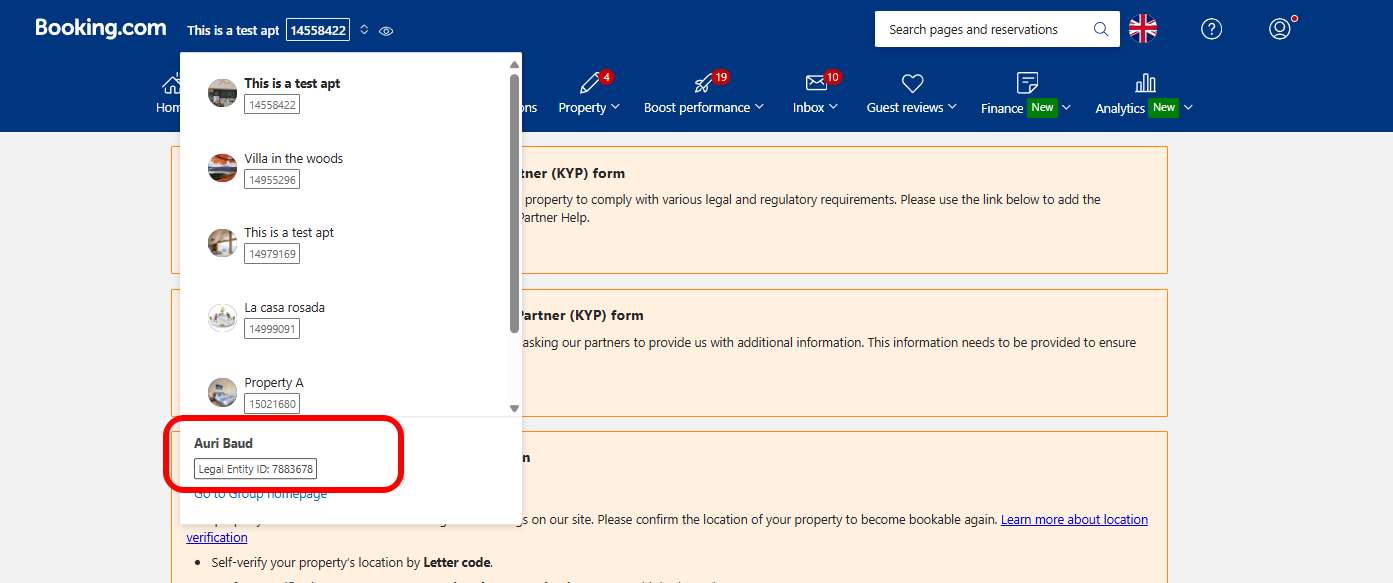Screen dimensions: 1393x583
Task: Click the help question mark icon
Action: pos(1211,29)
